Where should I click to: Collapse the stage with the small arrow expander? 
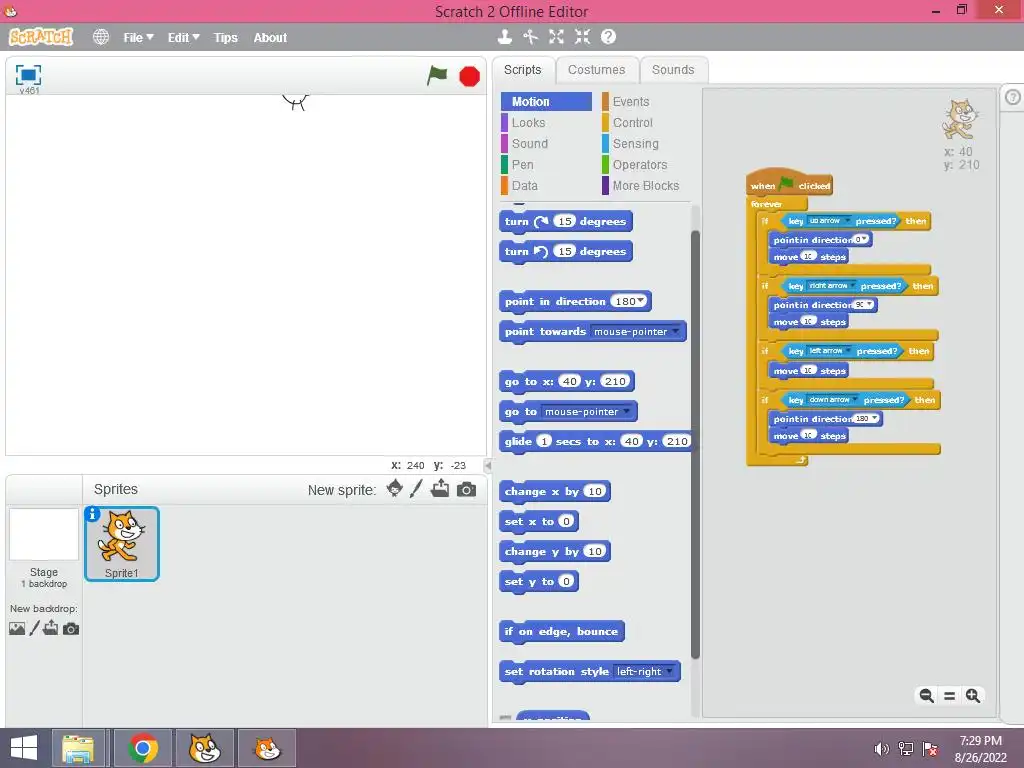point(487,466)
